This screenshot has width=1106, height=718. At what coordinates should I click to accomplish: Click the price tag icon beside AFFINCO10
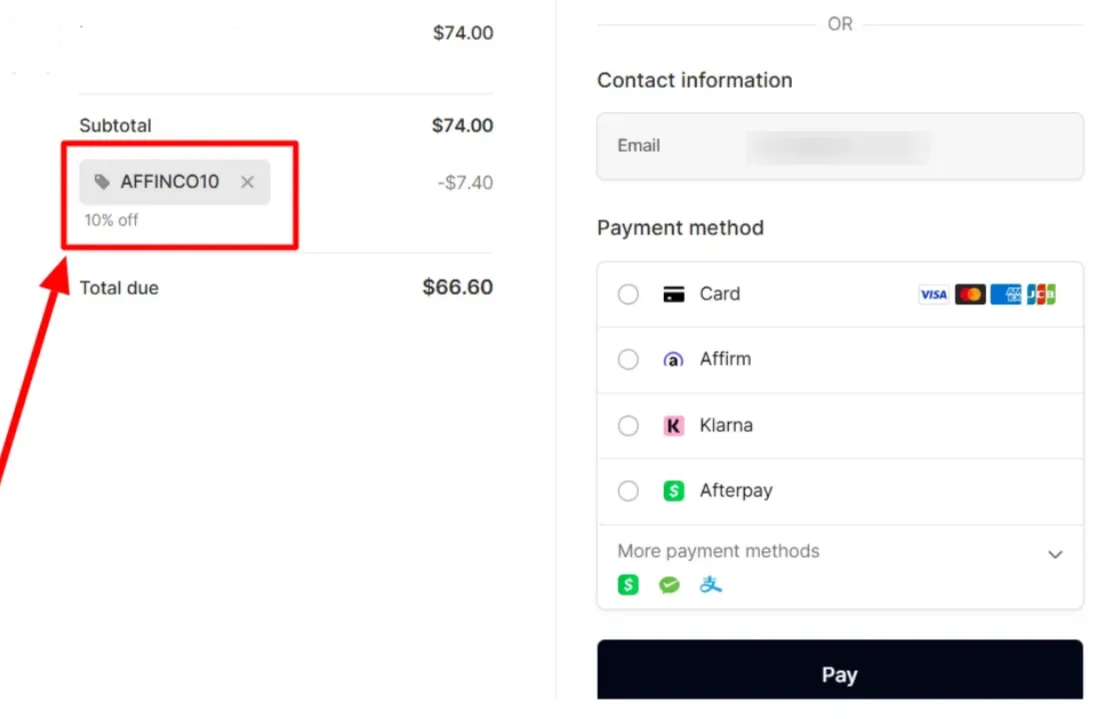[102, 182]
